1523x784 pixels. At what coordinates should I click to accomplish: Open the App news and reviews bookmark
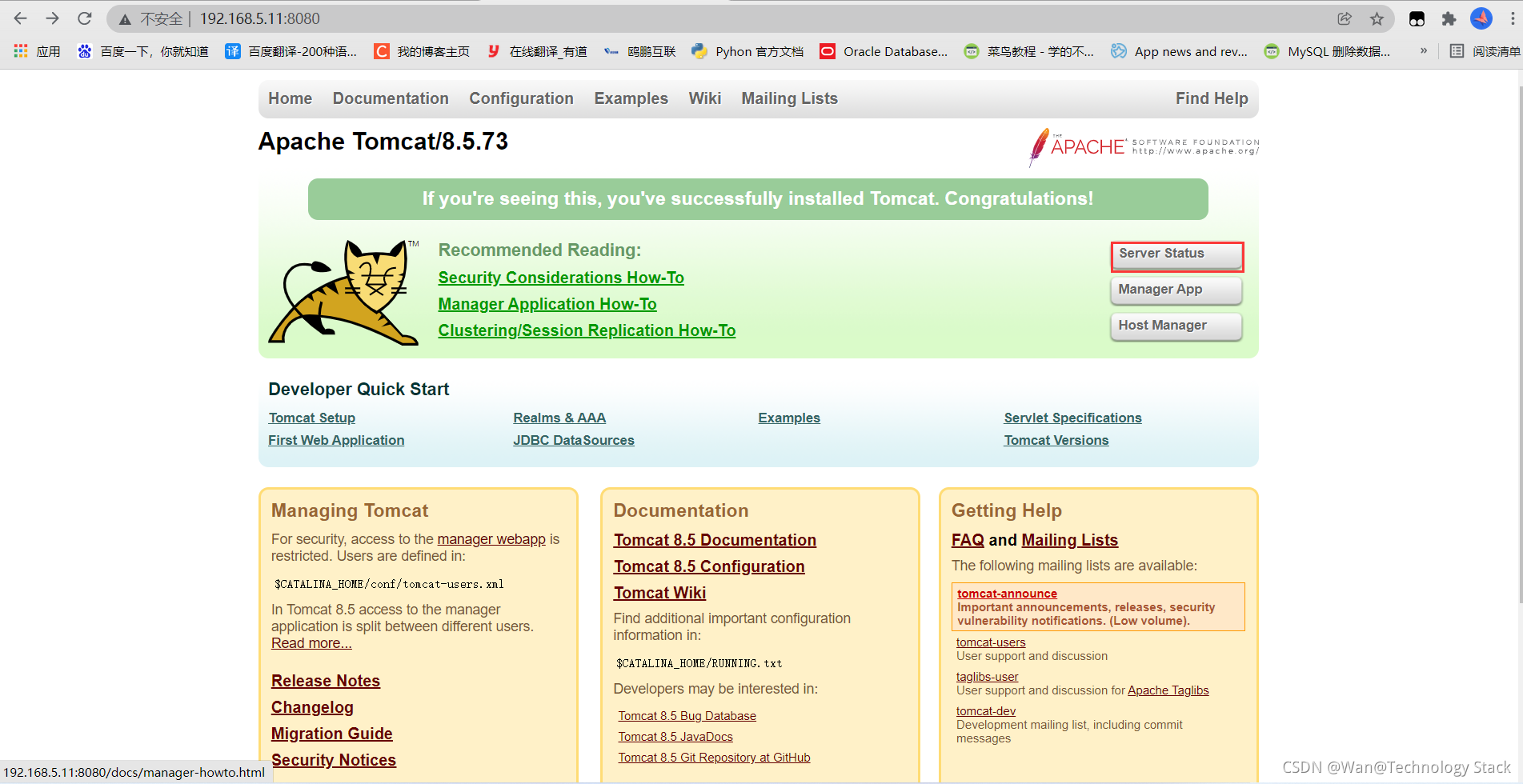coord(1179,51)
